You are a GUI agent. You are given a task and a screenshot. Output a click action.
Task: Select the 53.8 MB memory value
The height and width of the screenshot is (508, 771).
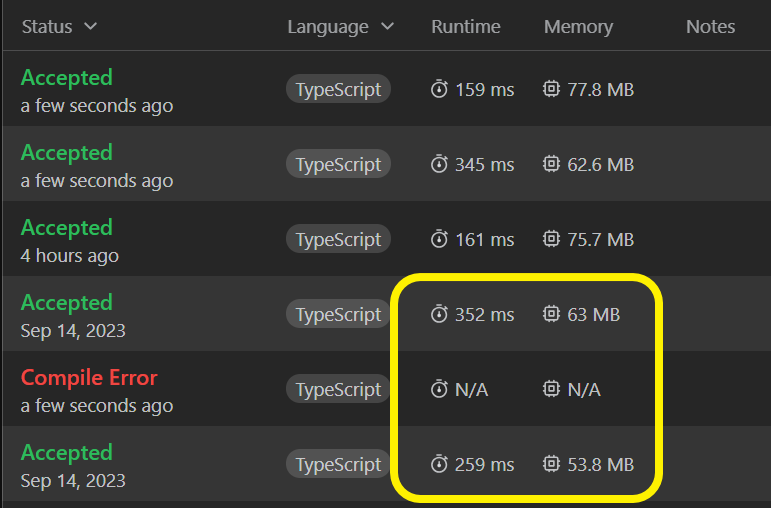pos(600,464)
